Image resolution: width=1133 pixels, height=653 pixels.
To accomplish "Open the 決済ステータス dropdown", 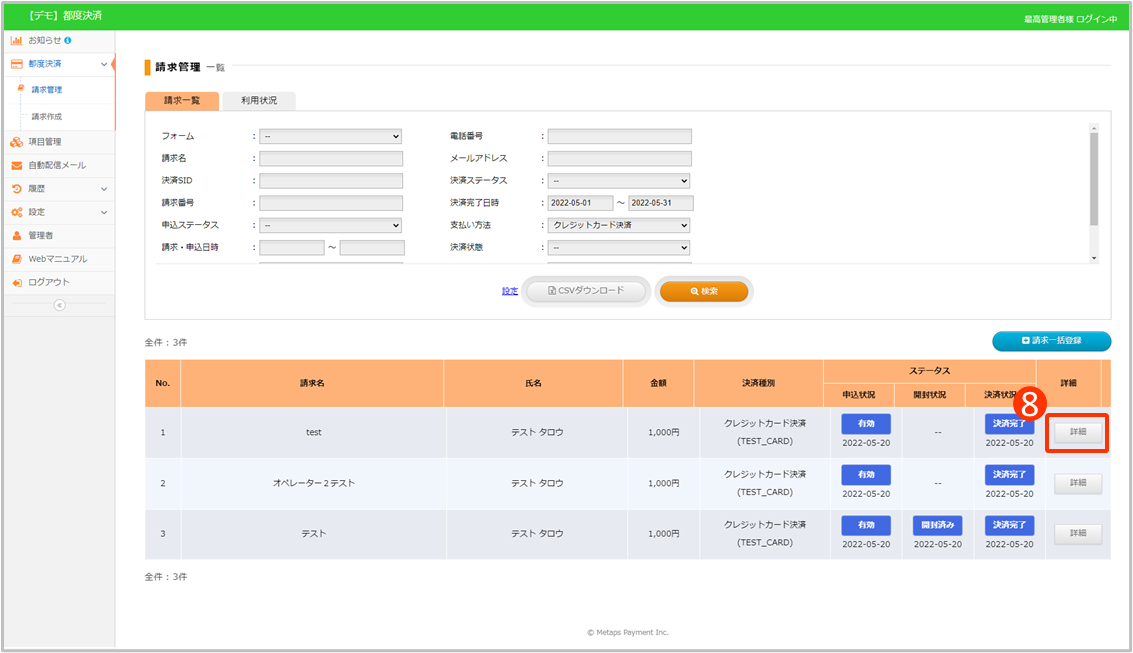I will 618,181.
